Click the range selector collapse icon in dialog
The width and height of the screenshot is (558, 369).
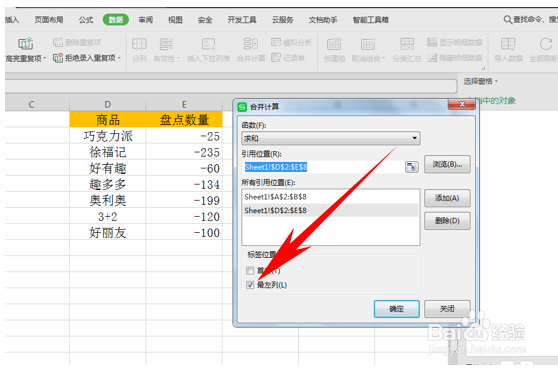(x=412, y=167)
